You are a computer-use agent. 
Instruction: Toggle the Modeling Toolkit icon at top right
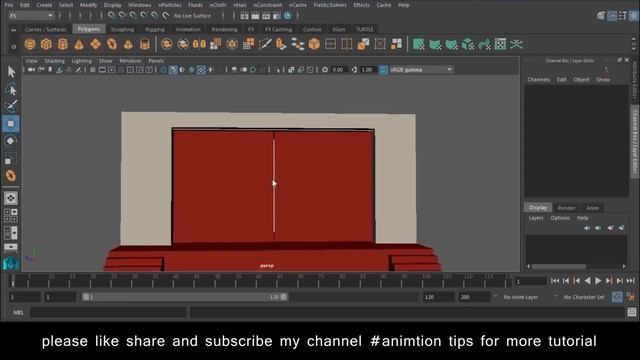pyautogui.click(x=601, y=16)
